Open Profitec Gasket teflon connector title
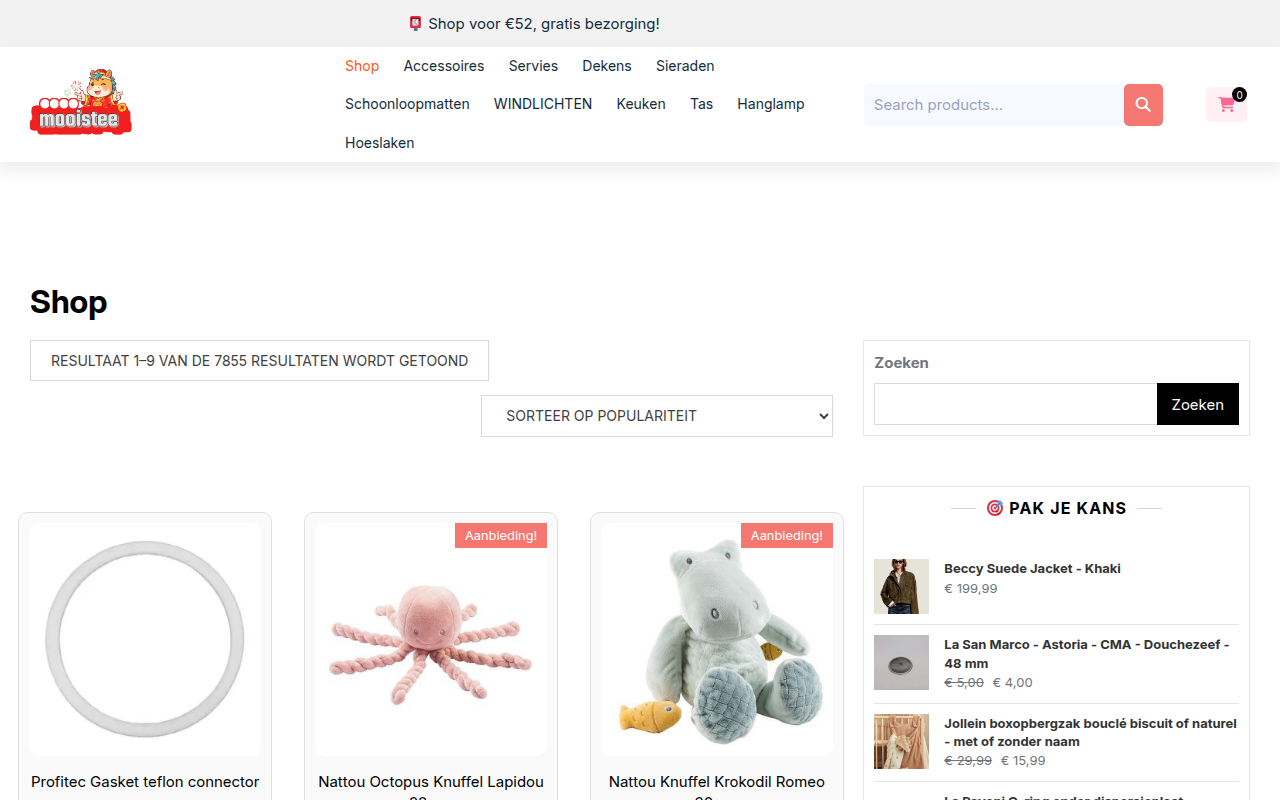 pos(145,782)
